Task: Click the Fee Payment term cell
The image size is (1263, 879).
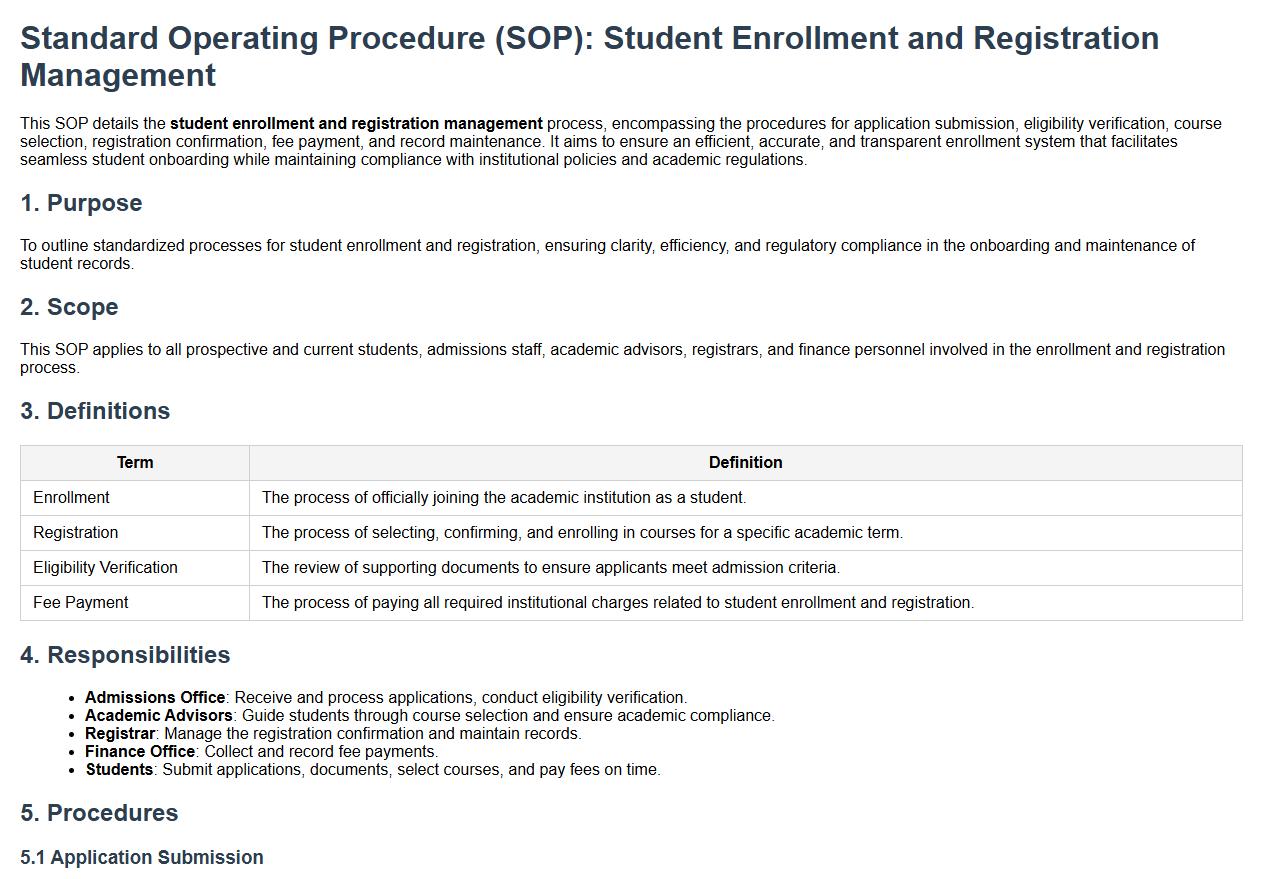Action: [x=80, y=602]
